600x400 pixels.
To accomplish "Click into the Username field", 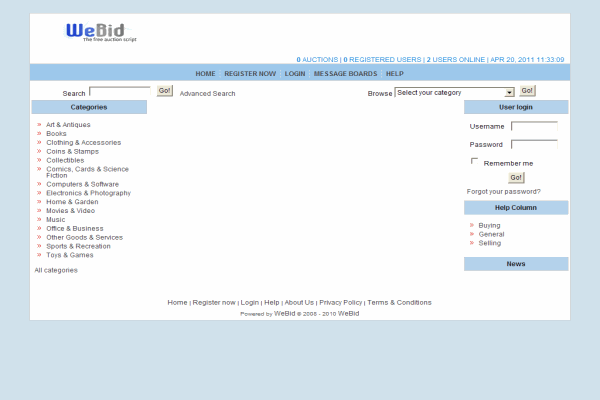I will [x=534, y=127].
